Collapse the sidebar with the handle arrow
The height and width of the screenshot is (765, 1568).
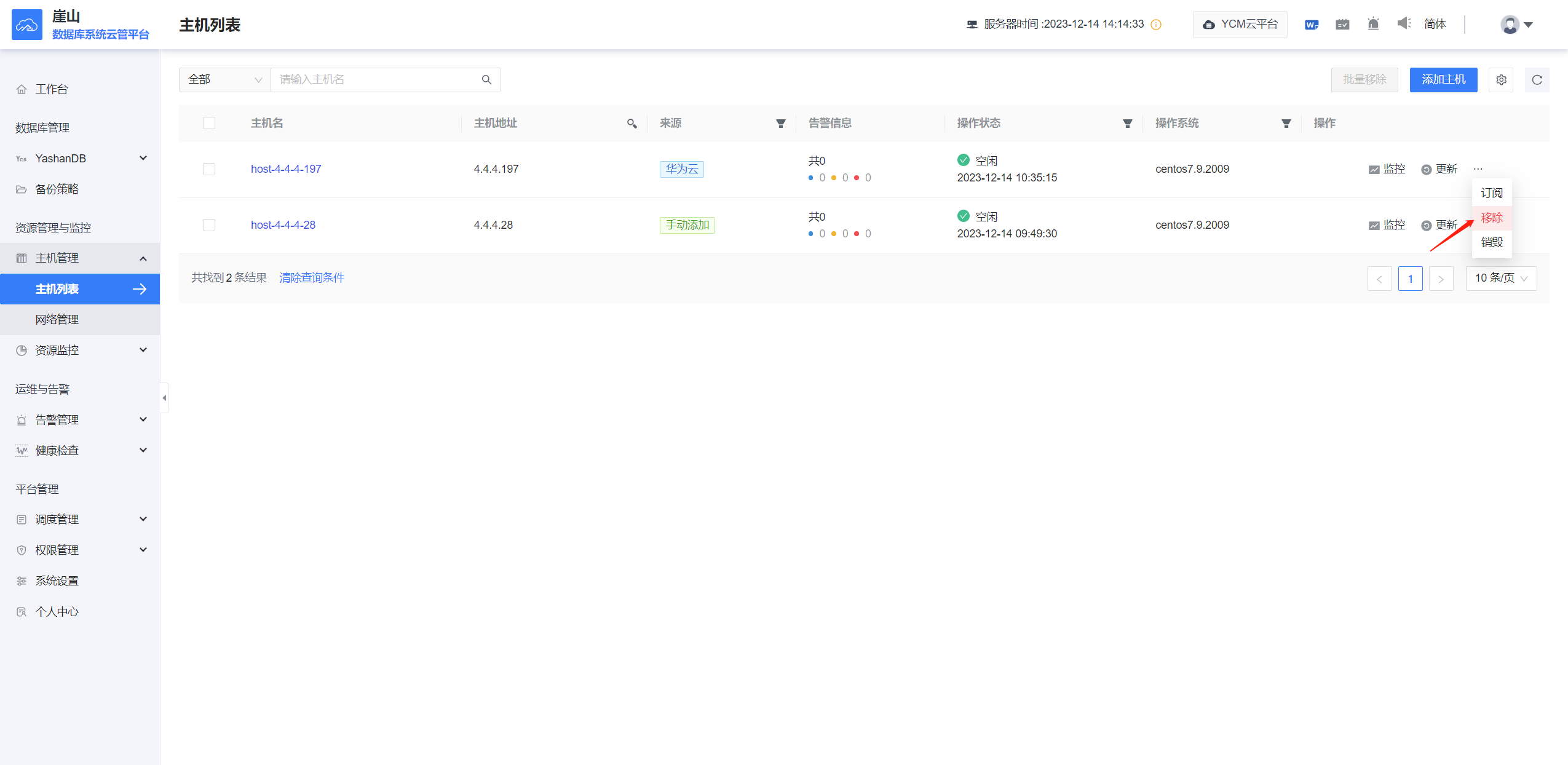click(x=164, y=398)
